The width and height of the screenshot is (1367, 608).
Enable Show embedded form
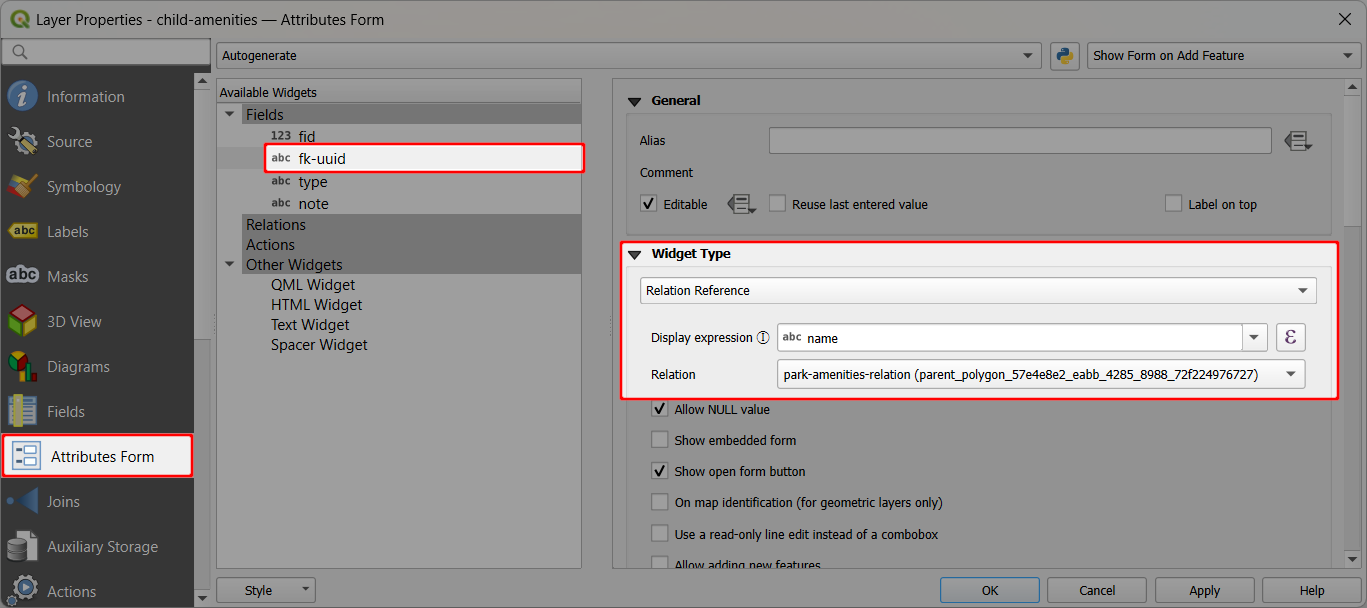pyautogui.click(x=660, y=440)
